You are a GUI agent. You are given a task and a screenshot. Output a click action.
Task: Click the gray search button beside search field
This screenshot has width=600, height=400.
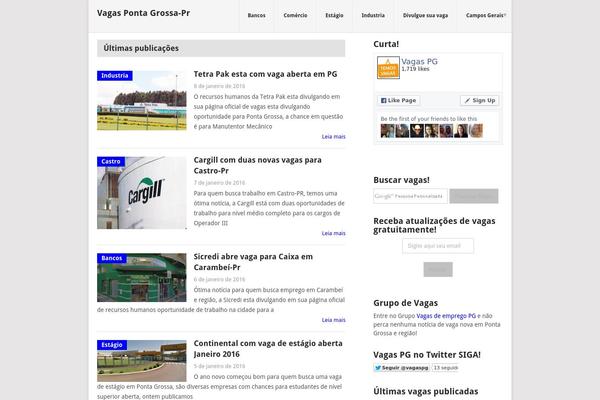pos(474,196)
